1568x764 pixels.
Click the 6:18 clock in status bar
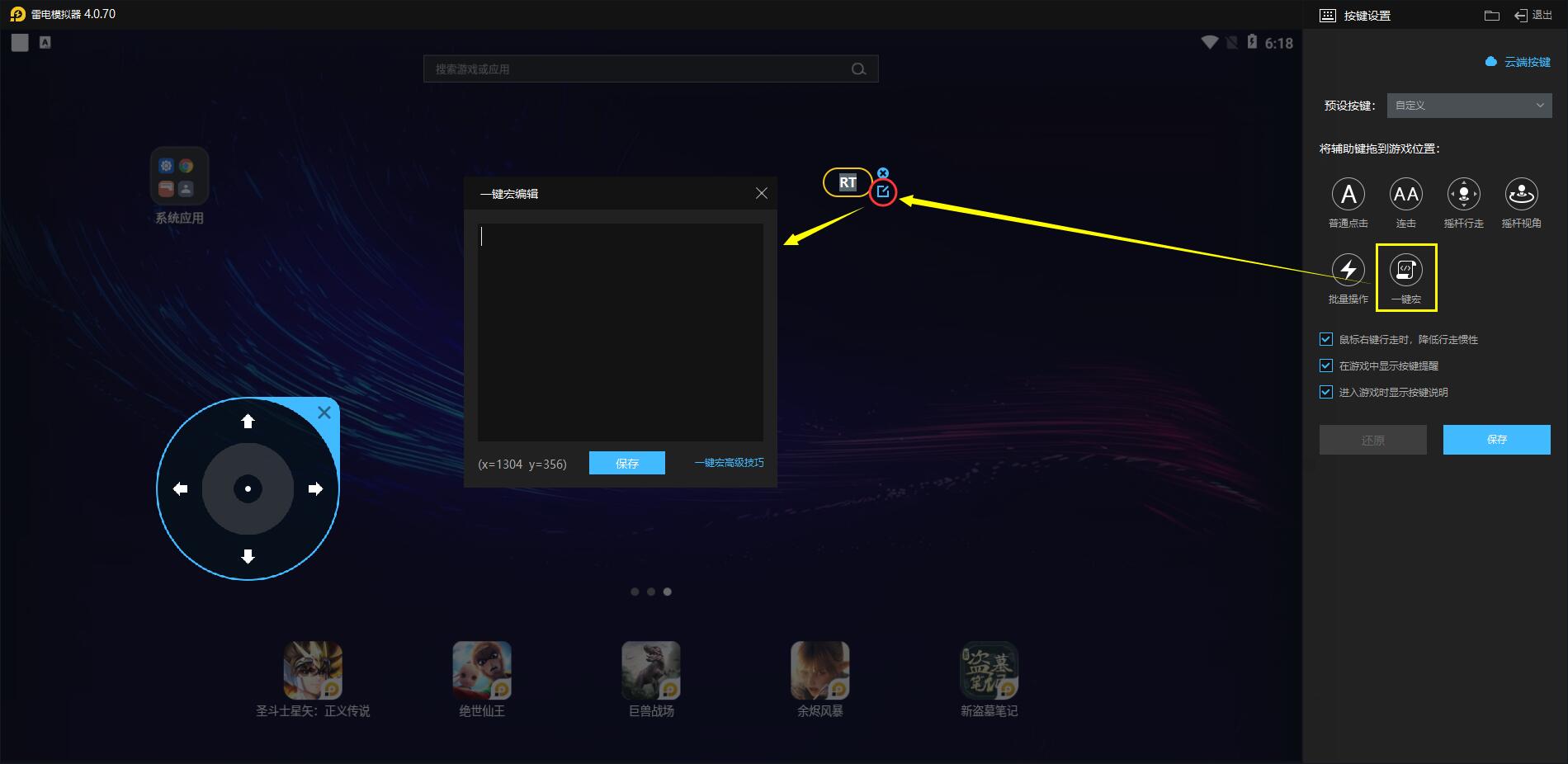[1279, 43]
